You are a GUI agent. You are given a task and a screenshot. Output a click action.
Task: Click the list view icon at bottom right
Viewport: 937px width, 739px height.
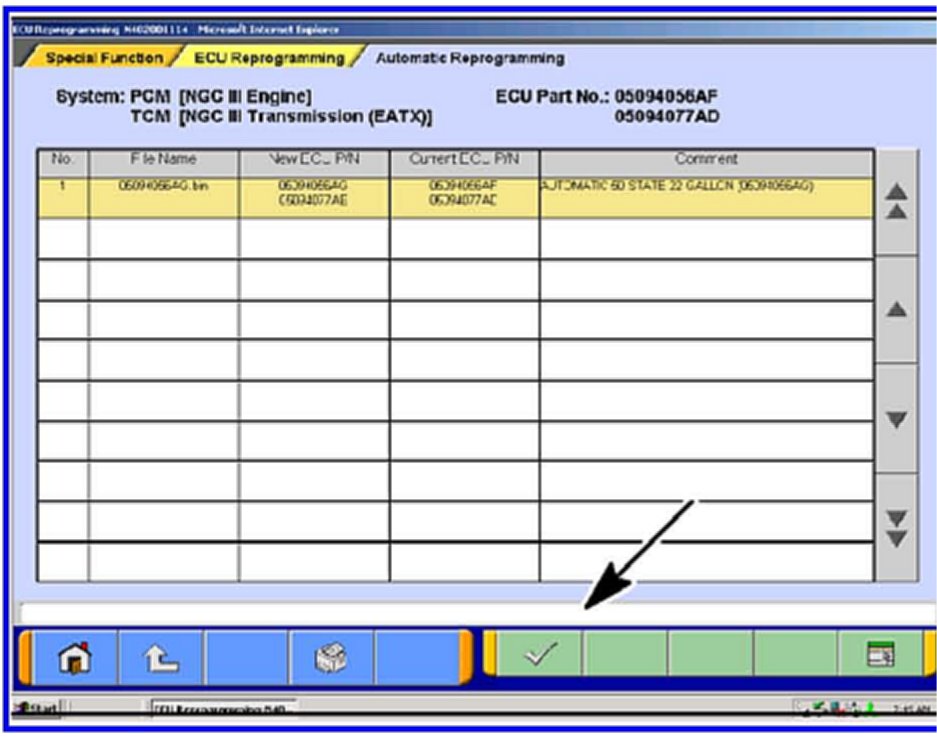(x=880, y=656)
